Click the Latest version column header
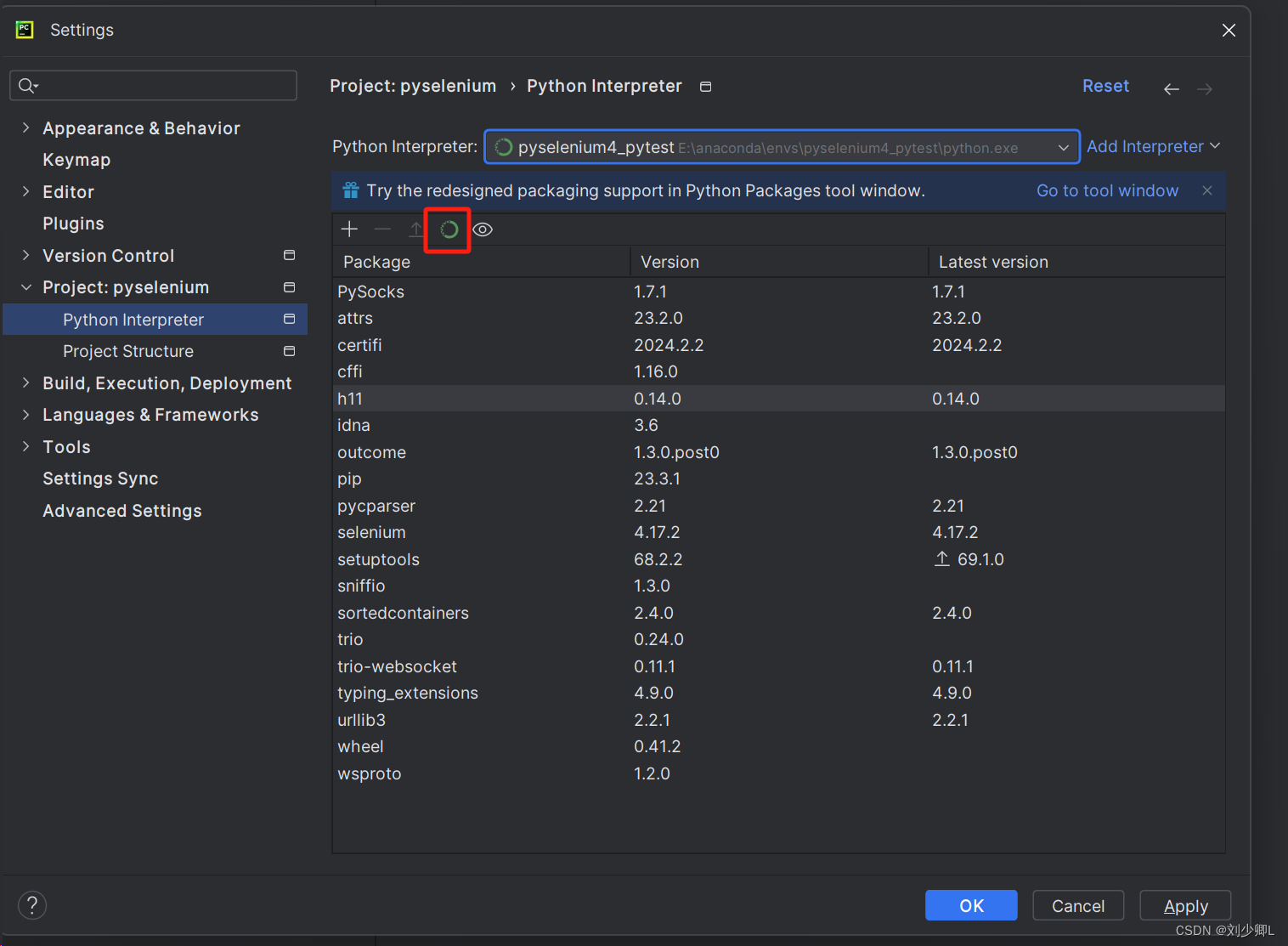This screenshot has width=1288, height=946. pos(1077,262)
